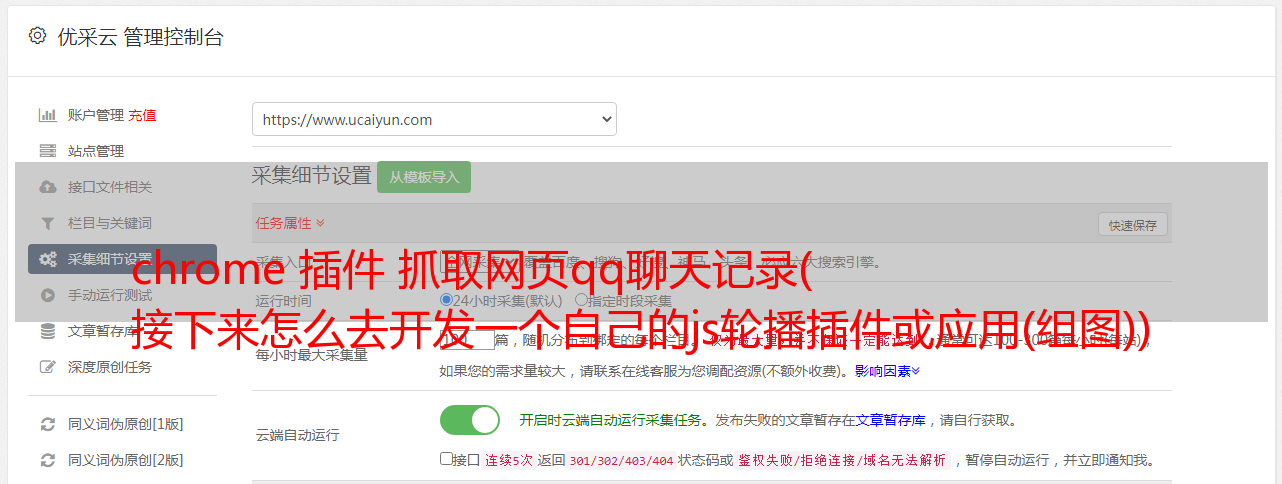Click the gear icon beside 优采云 管理控制台
The height and width of the screenshot is (484, 1282).
[x=37, y=37]
